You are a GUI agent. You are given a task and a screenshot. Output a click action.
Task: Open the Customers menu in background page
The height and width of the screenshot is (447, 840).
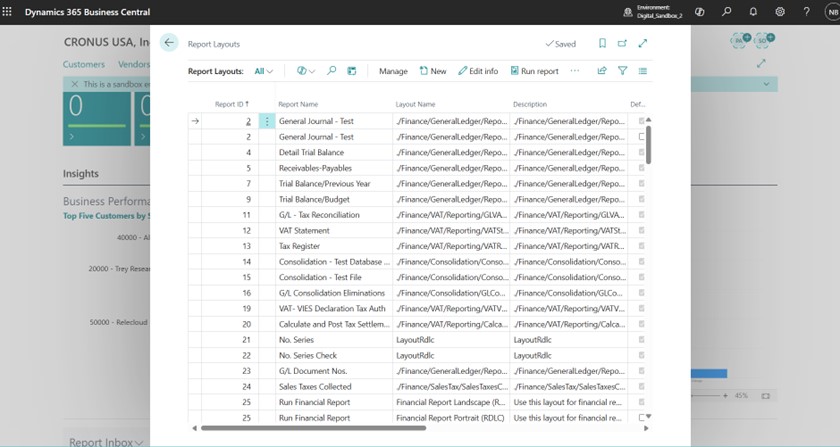(84, 64)
